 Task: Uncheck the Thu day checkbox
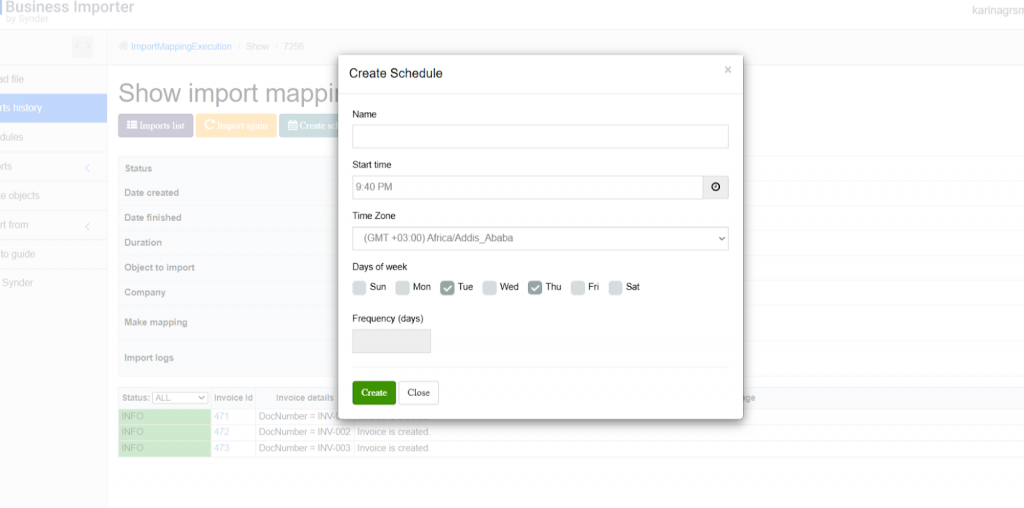[x=535, y=288]
